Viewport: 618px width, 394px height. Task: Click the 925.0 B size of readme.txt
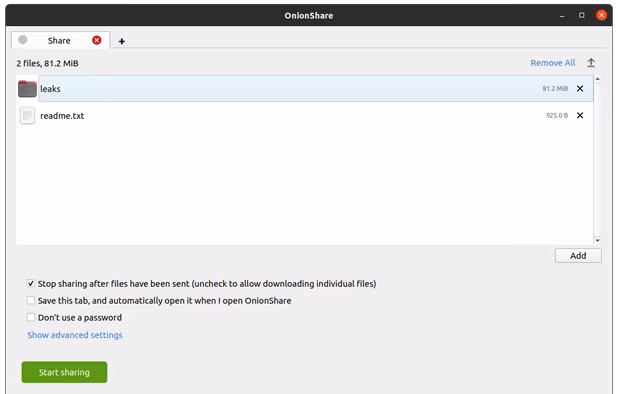pos(557,115)
